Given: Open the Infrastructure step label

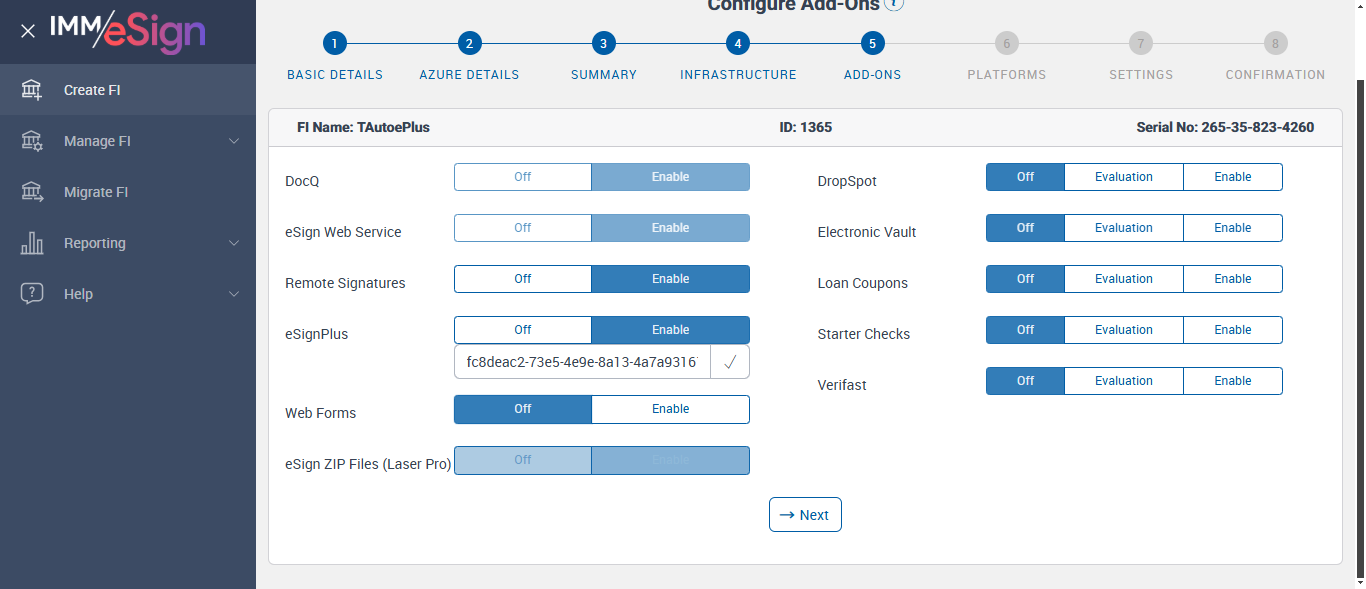Looking at the screenshot, I should point(738,75).
